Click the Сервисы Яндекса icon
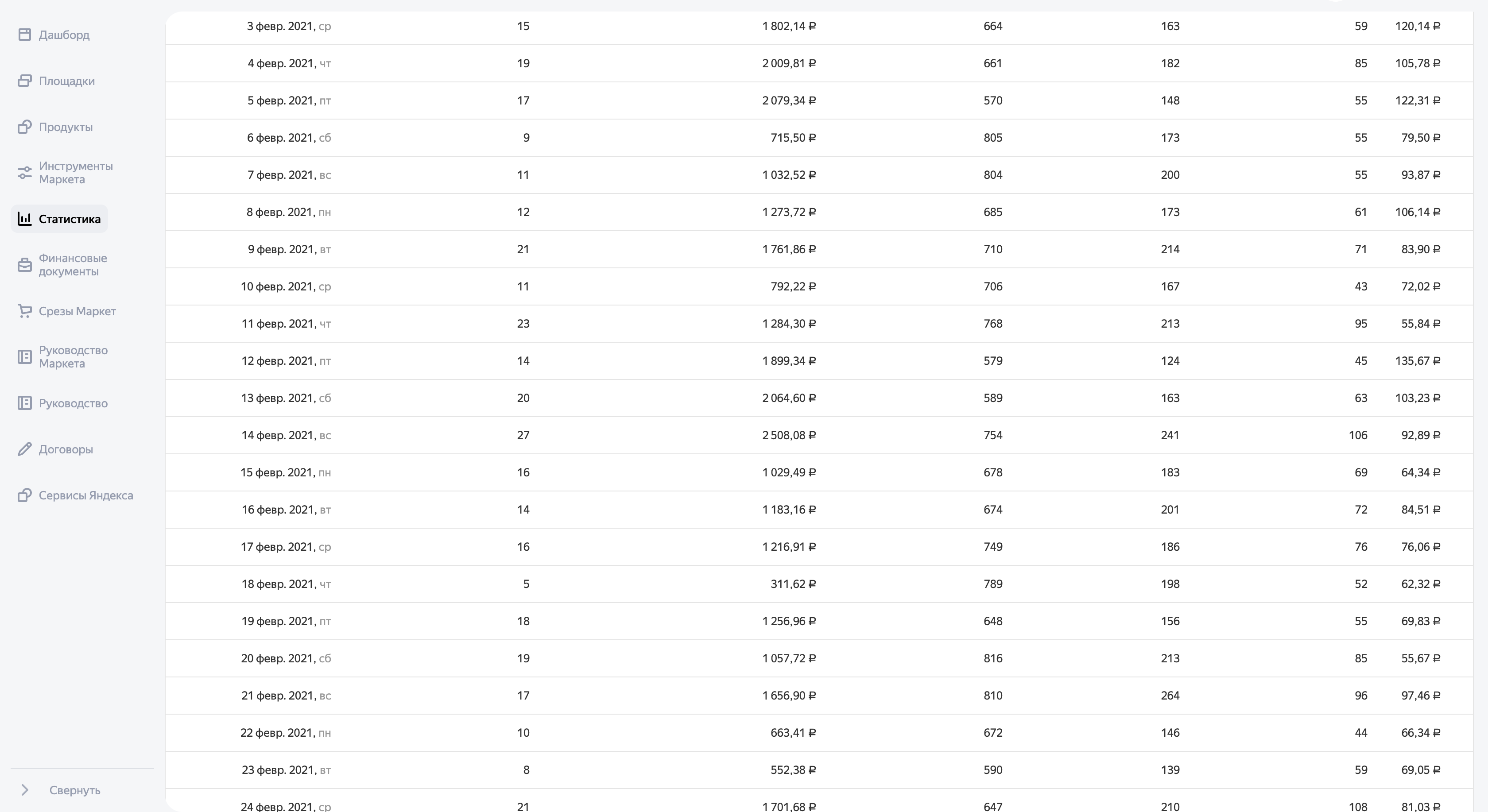Screen dimensions: 1488x812 coord(24,495)
